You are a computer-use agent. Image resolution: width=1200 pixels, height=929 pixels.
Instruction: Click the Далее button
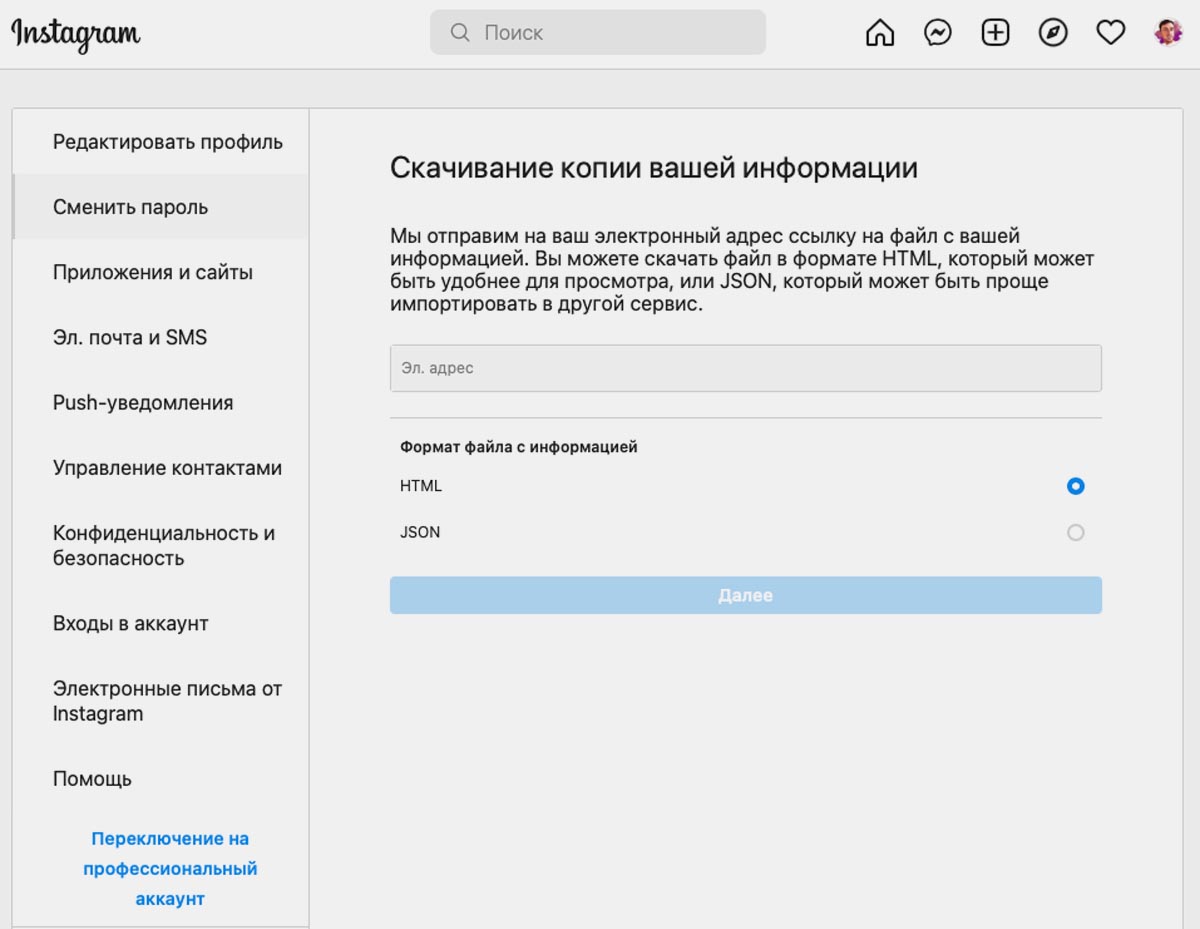click(746, 595)
